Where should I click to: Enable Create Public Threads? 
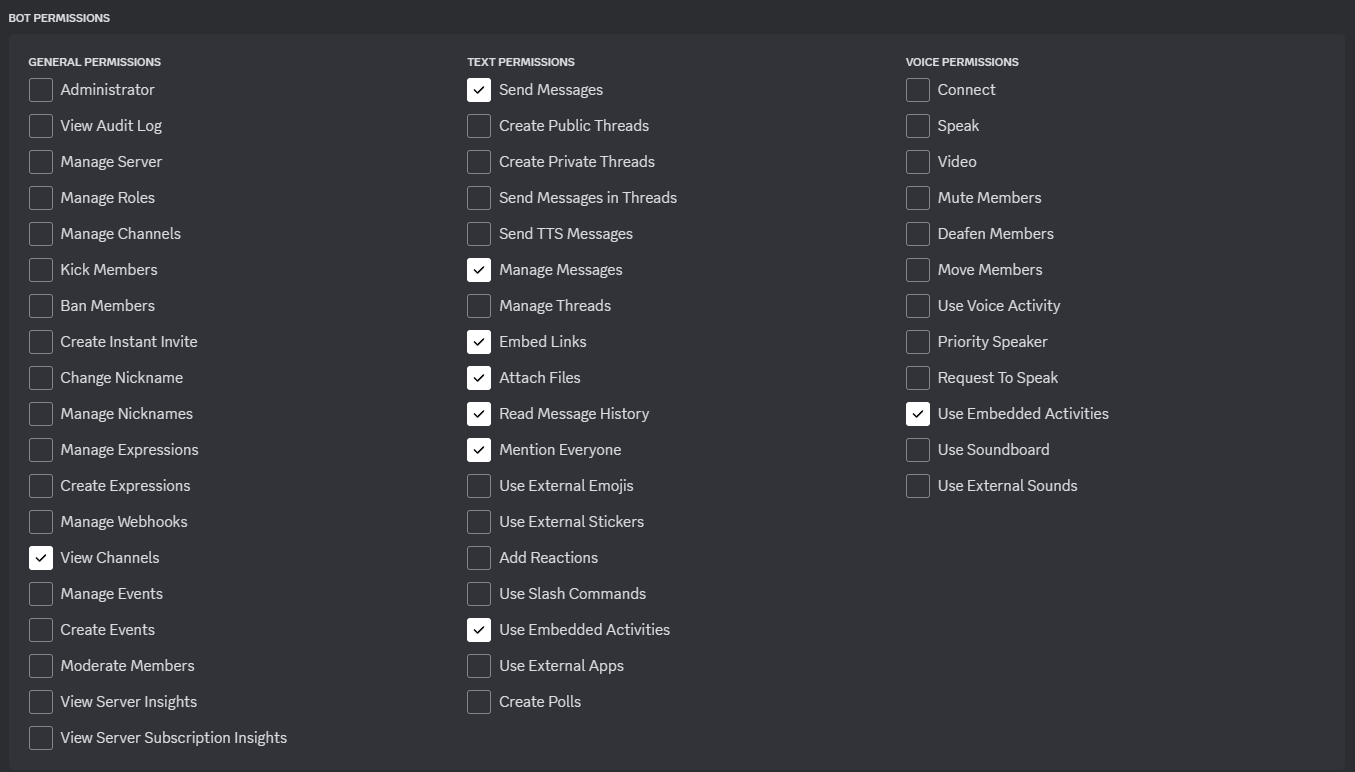pyautogui.click(x=478, y=125)
